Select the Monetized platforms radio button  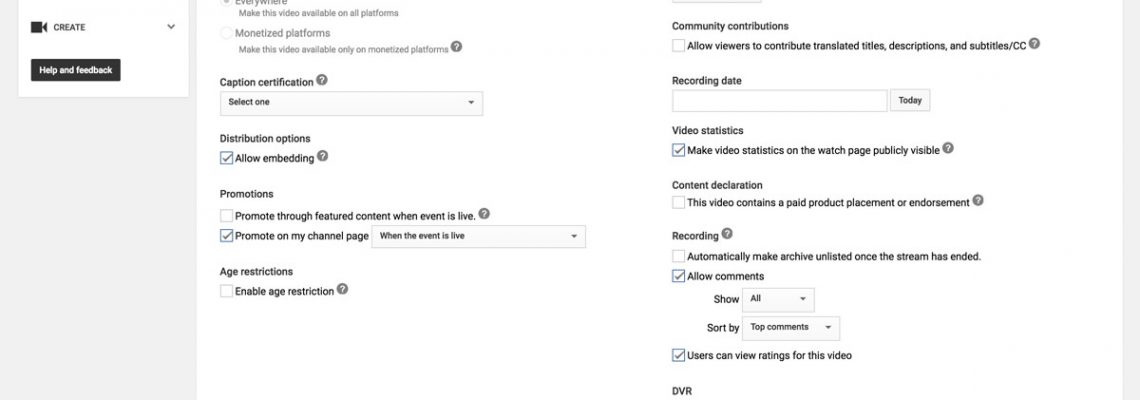(x=226, y=33)
